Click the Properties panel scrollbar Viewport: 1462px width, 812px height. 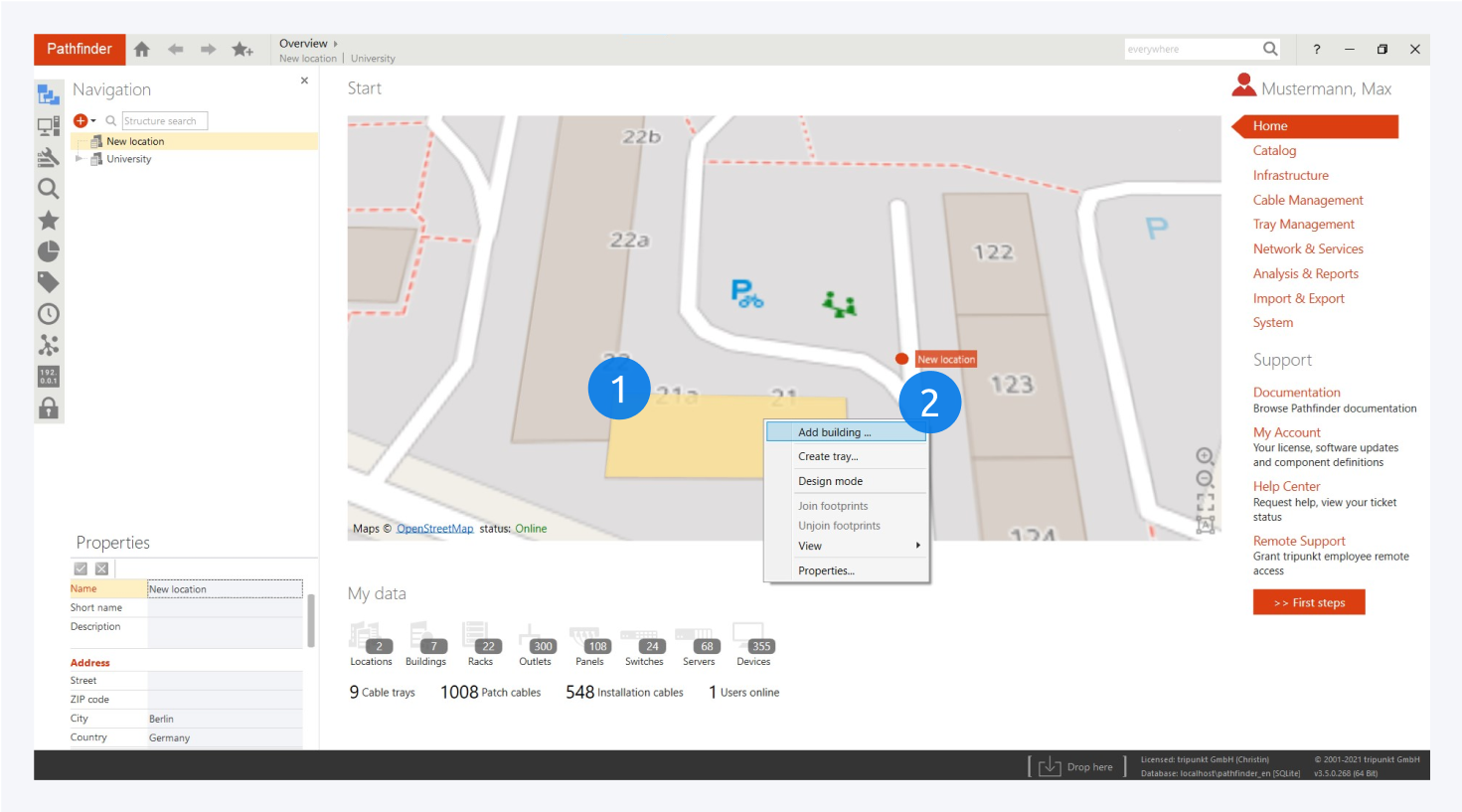coord(311,621)
